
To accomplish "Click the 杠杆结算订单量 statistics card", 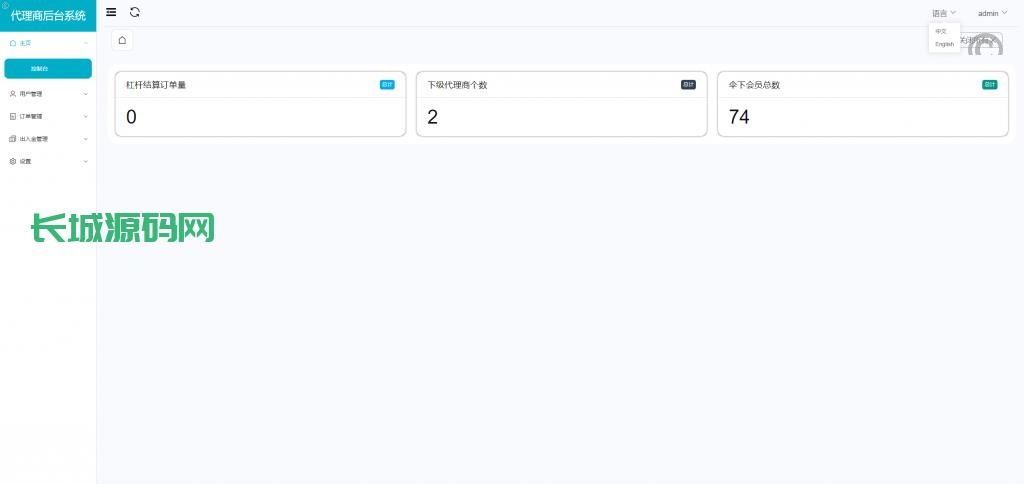I will click(260, 104).
